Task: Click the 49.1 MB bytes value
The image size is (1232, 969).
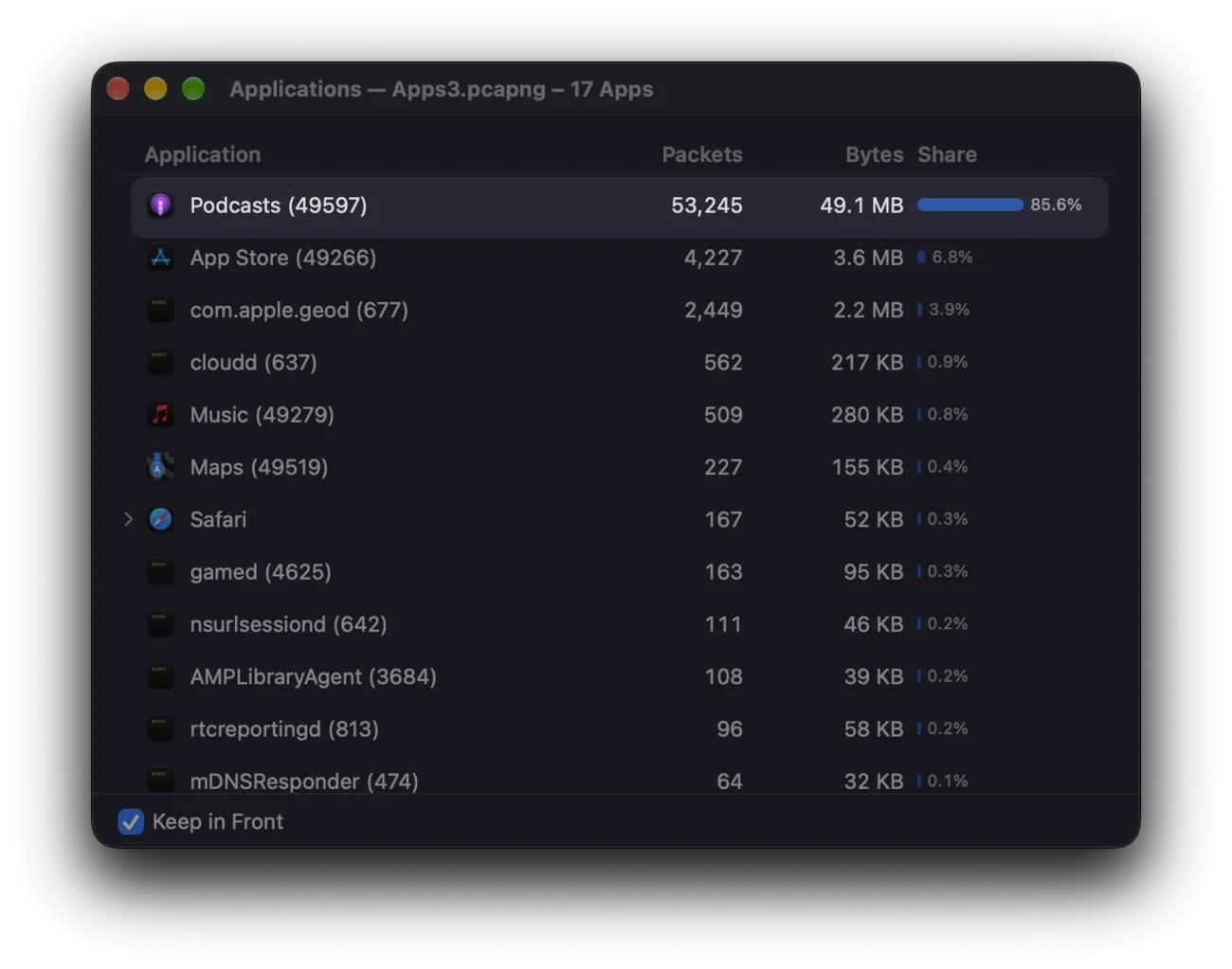Action: (x=861, y=206)
